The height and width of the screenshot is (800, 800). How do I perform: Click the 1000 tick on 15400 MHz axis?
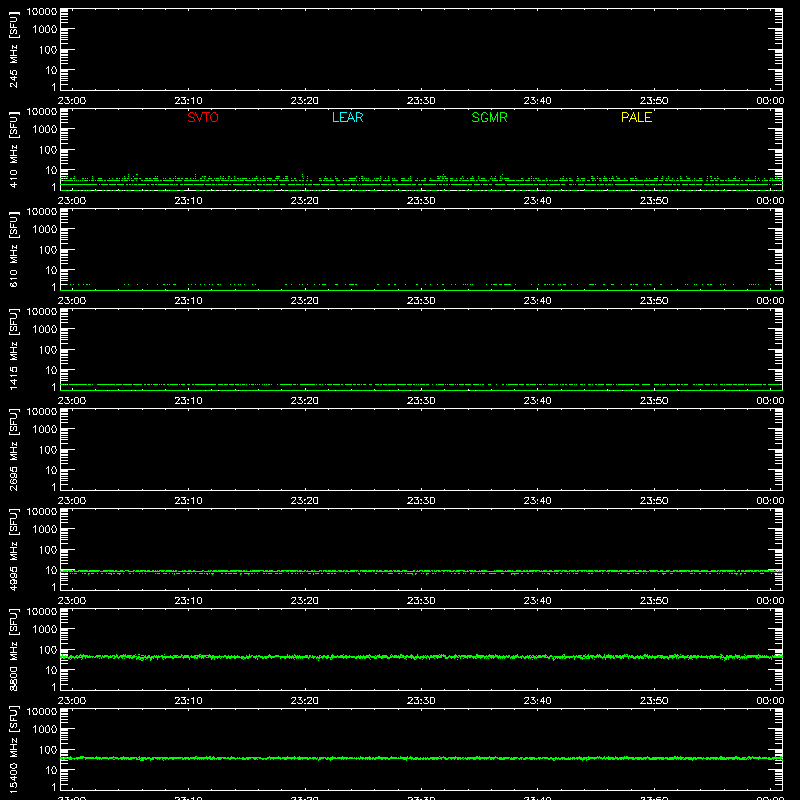(45, 730)
